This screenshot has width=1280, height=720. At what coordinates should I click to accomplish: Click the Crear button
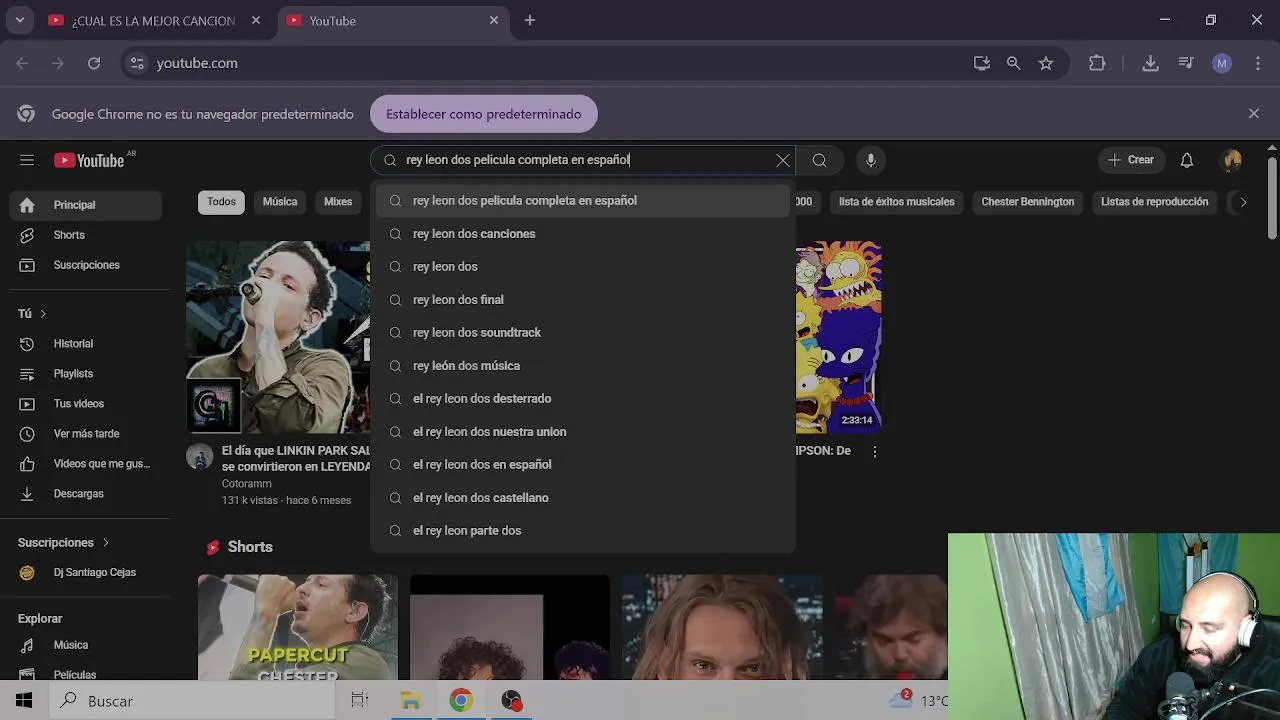tap(1131, 160)
